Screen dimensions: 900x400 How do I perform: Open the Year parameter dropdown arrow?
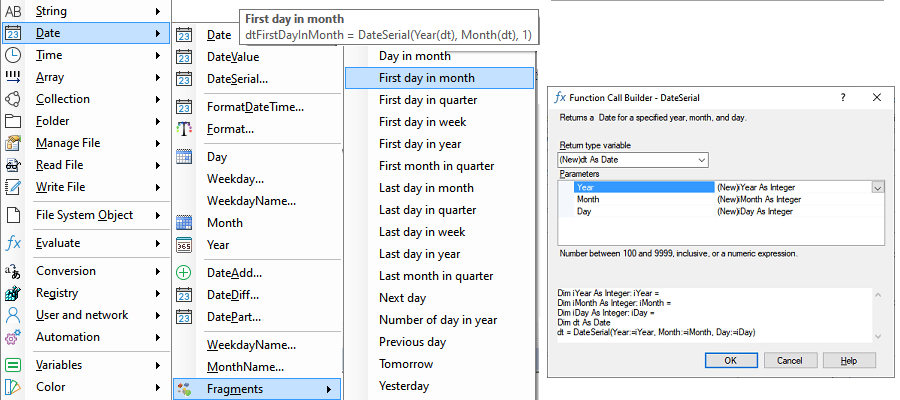tap(877, 187)
